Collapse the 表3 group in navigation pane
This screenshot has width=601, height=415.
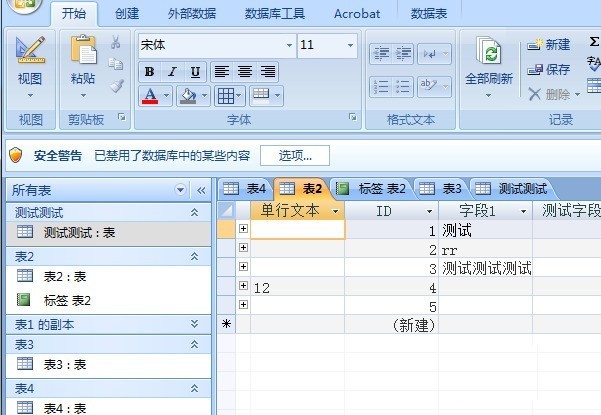(x=195, y=344)
